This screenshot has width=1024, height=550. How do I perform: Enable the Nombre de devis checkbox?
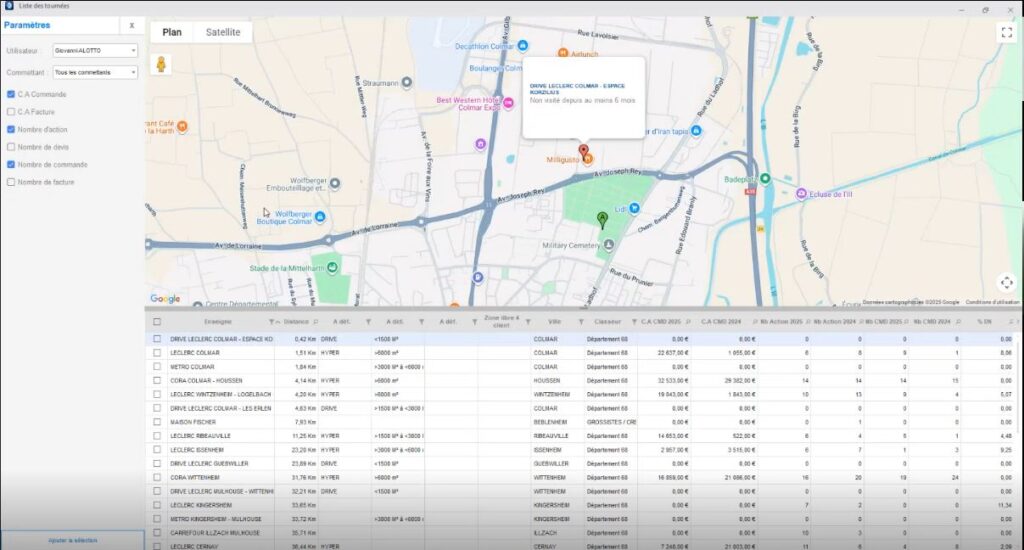tap(11, 147)
